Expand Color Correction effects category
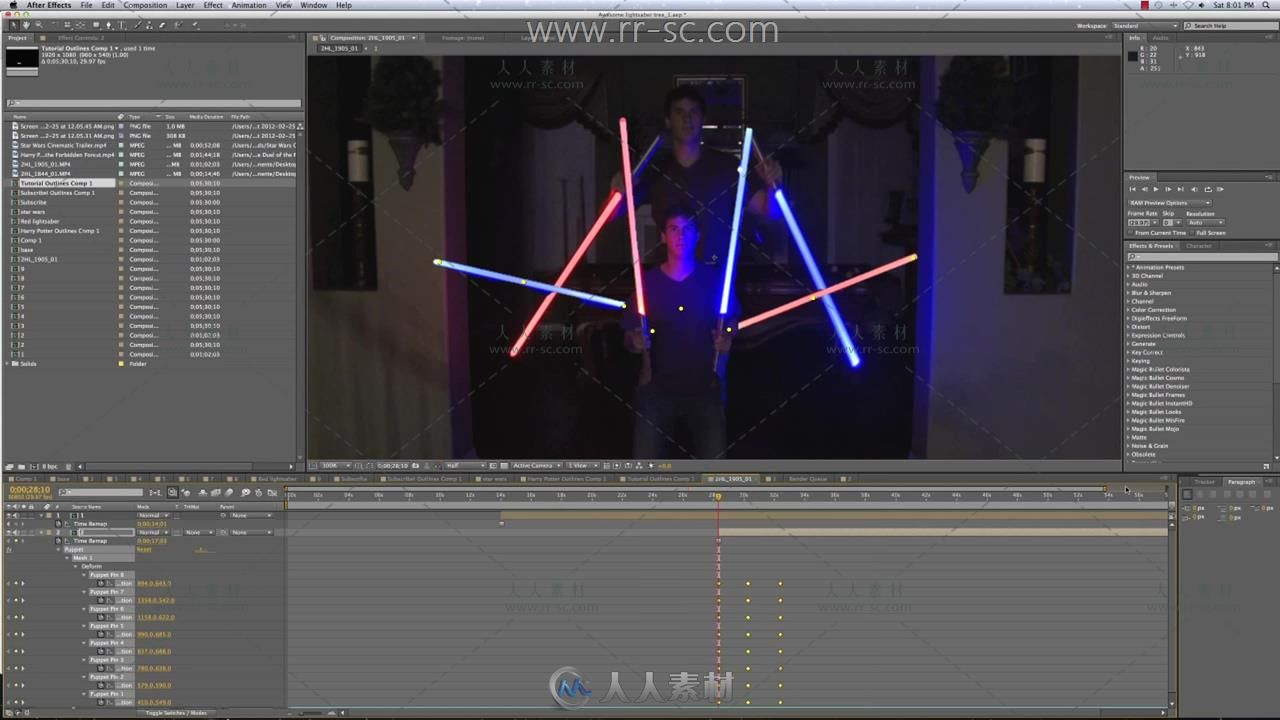 click(x=1129, y=310)
